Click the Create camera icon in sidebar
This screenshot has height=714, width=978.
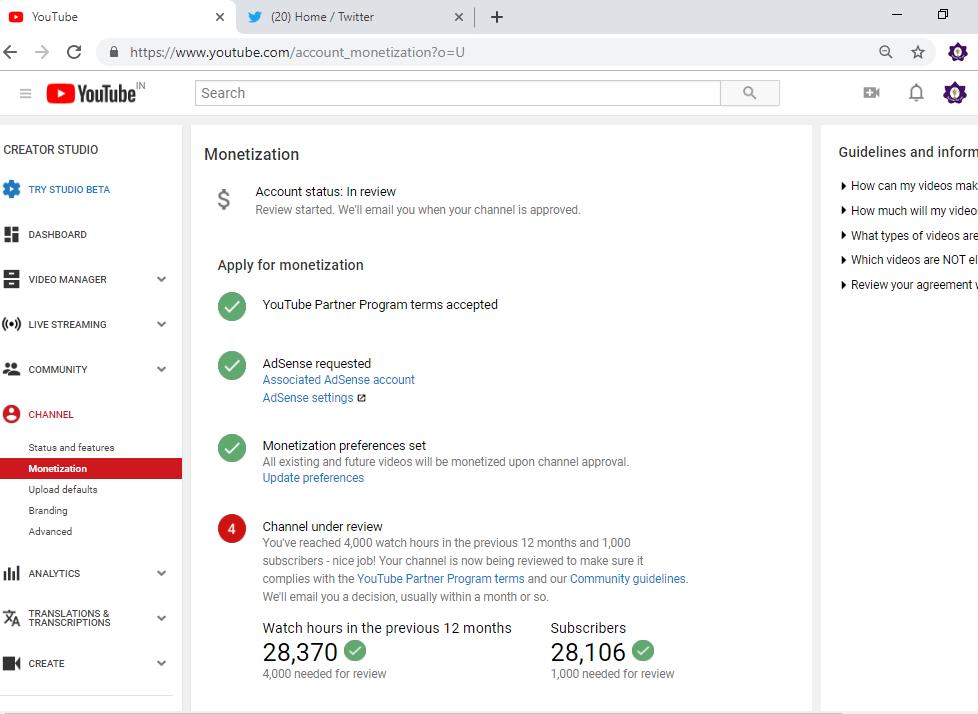pos(11,663)
